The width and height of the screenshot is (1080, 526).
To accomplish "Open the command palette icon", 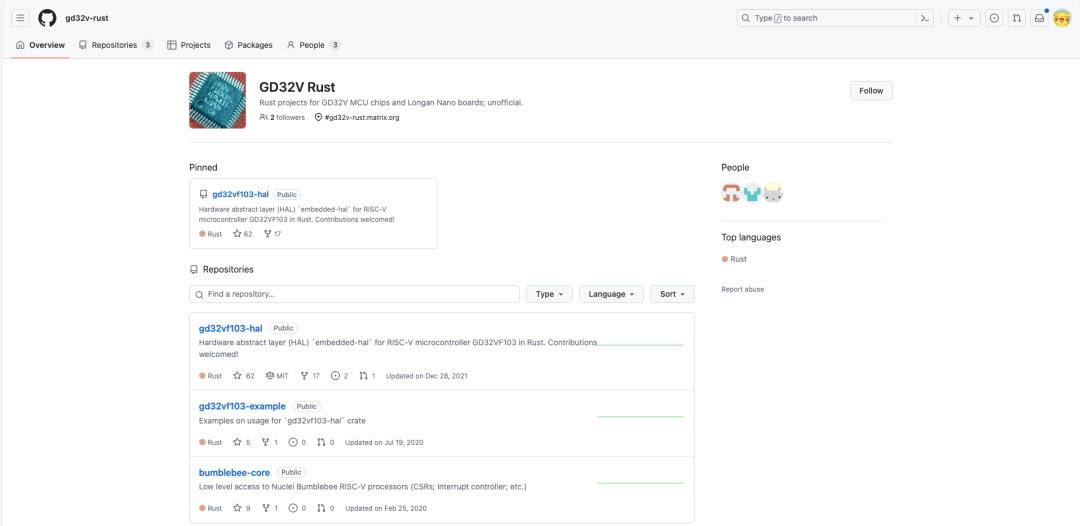I will (x=925, y=19).
